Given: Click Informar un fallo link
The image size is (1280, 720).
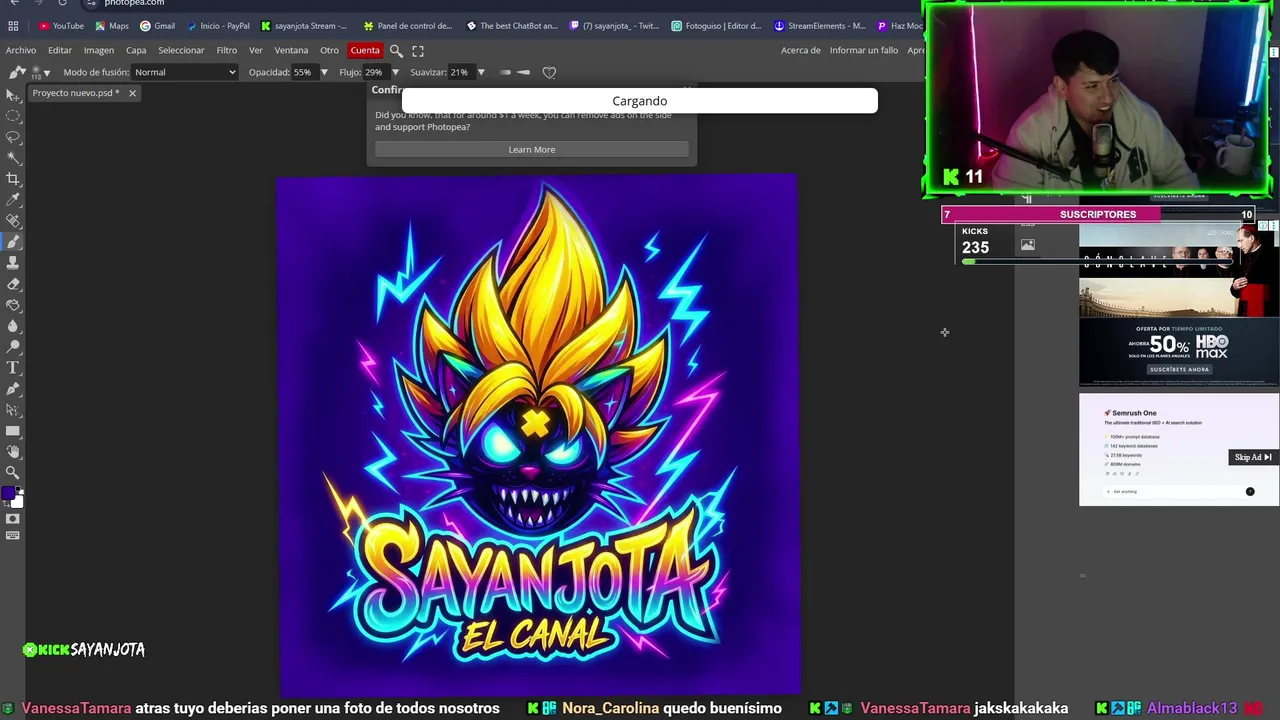Looking at the screenshot, I should 864,51.
